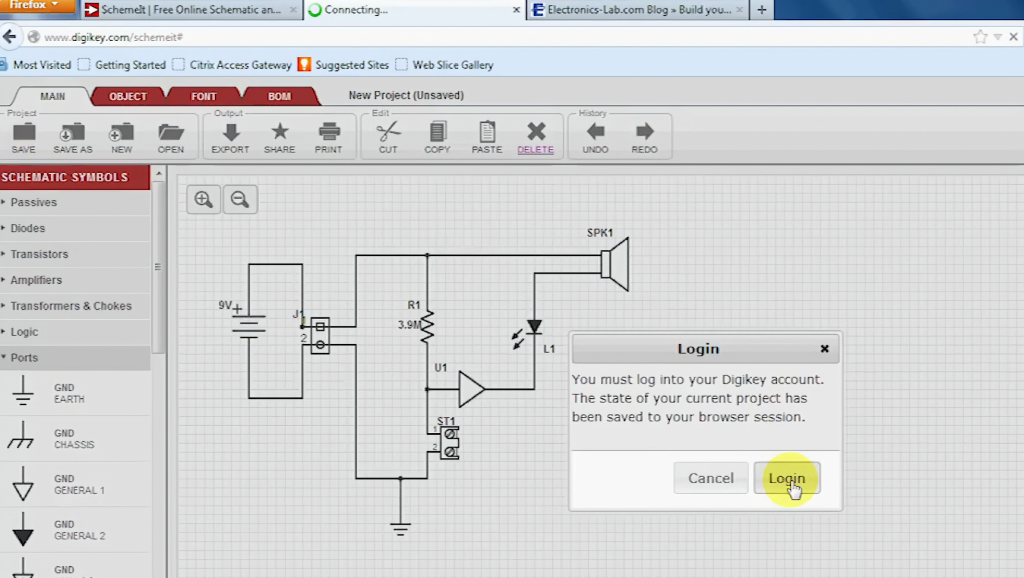The image size is (1024, 578).
Task: Click the Share star icon
Action: click(280, 132)
